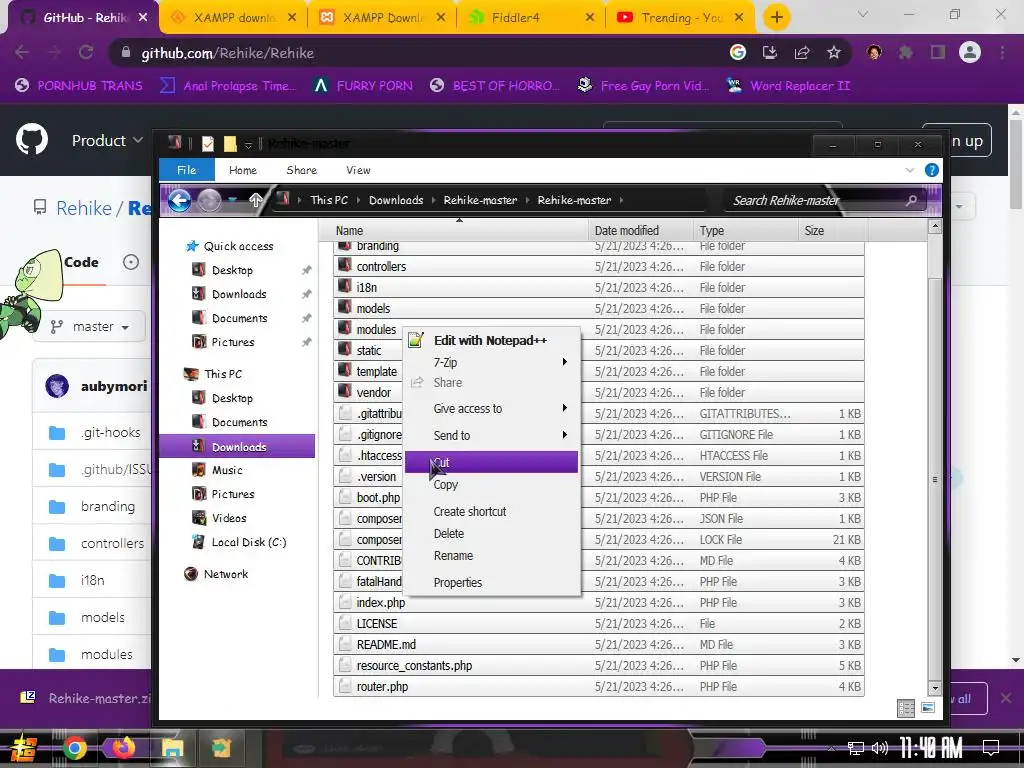Unpin Documents from Quick access pin icon
The height and width of the screenshot is (768, 1024).
(306, 318)
